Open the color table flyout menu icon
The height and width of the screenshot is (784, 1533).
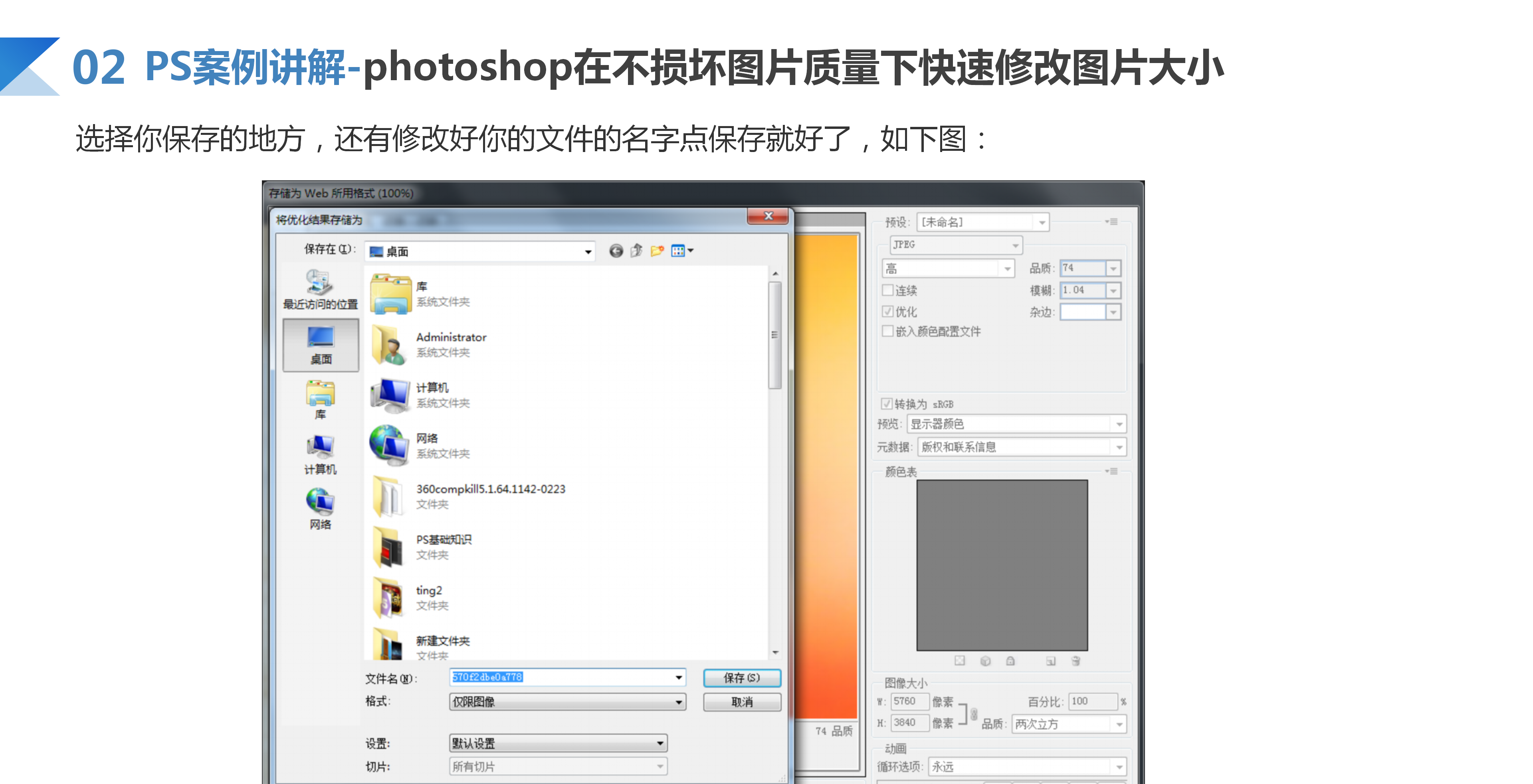(1111, 471)
